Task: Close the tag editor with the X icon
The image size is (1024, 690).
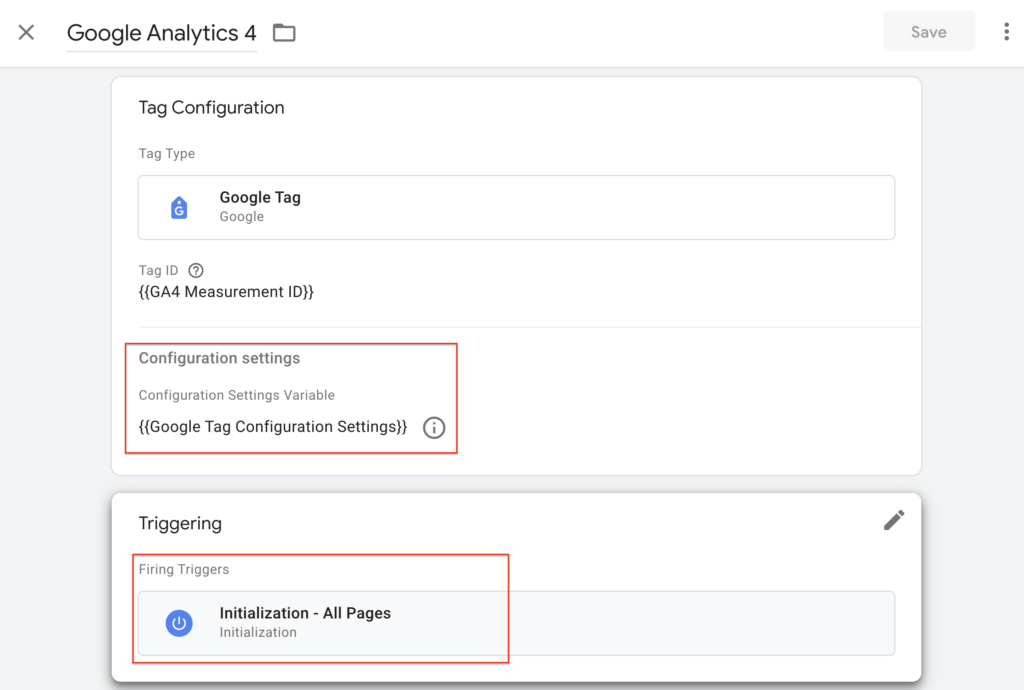Action: [26, 33]
